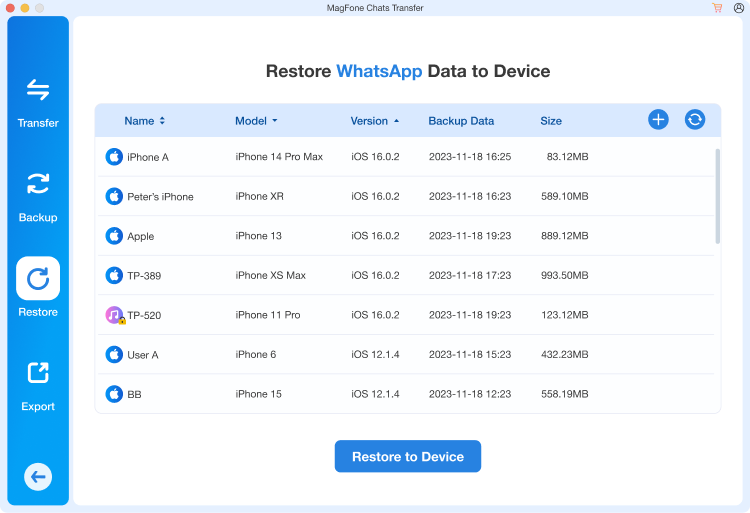Click the back arrow in sidebar
The width and height of the screenshot is (750, 513).
[38, 477]
